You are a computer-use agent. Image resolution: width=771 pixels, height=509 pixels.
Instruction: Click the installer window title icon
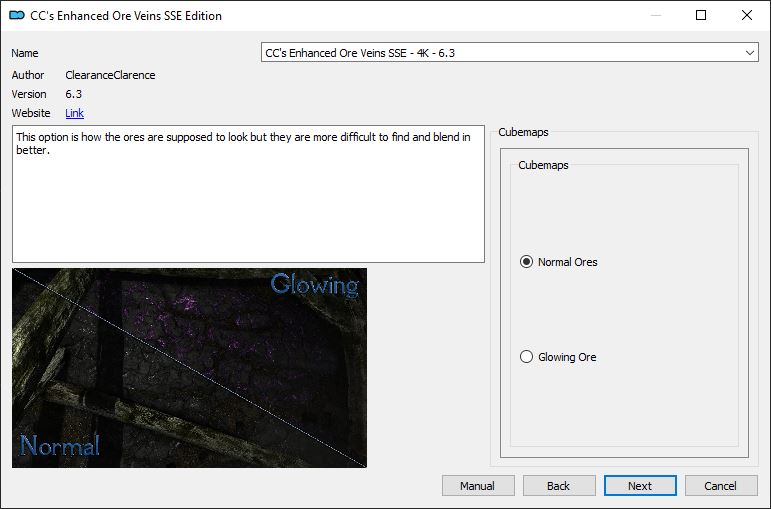pyautogui.click(x=17, y=15)
